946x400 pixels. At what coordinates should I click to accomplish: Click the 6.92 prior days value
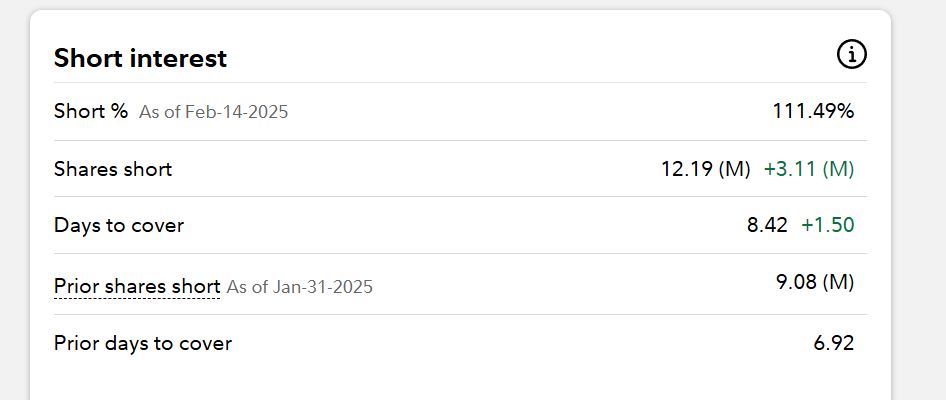pos(834,343)
